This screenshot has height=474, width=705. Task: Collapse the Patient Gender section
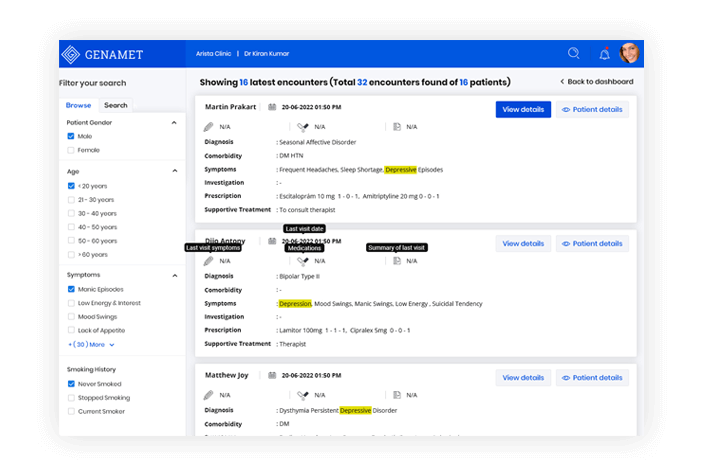[174, 123]
